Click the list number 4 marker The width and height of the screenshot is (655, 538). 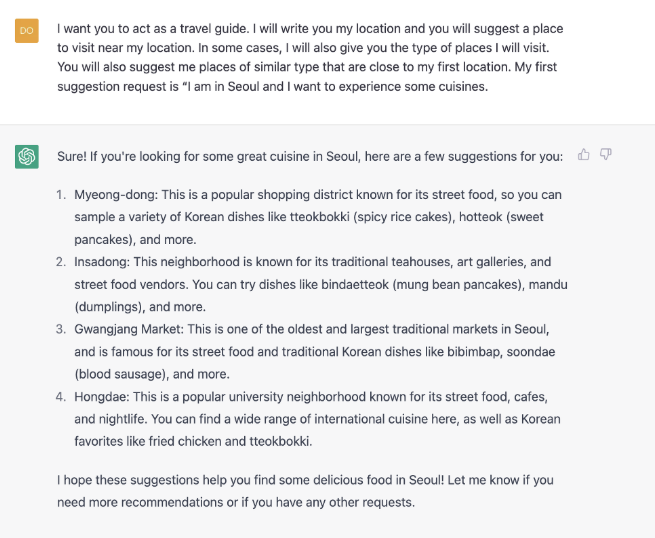point(60,397)
